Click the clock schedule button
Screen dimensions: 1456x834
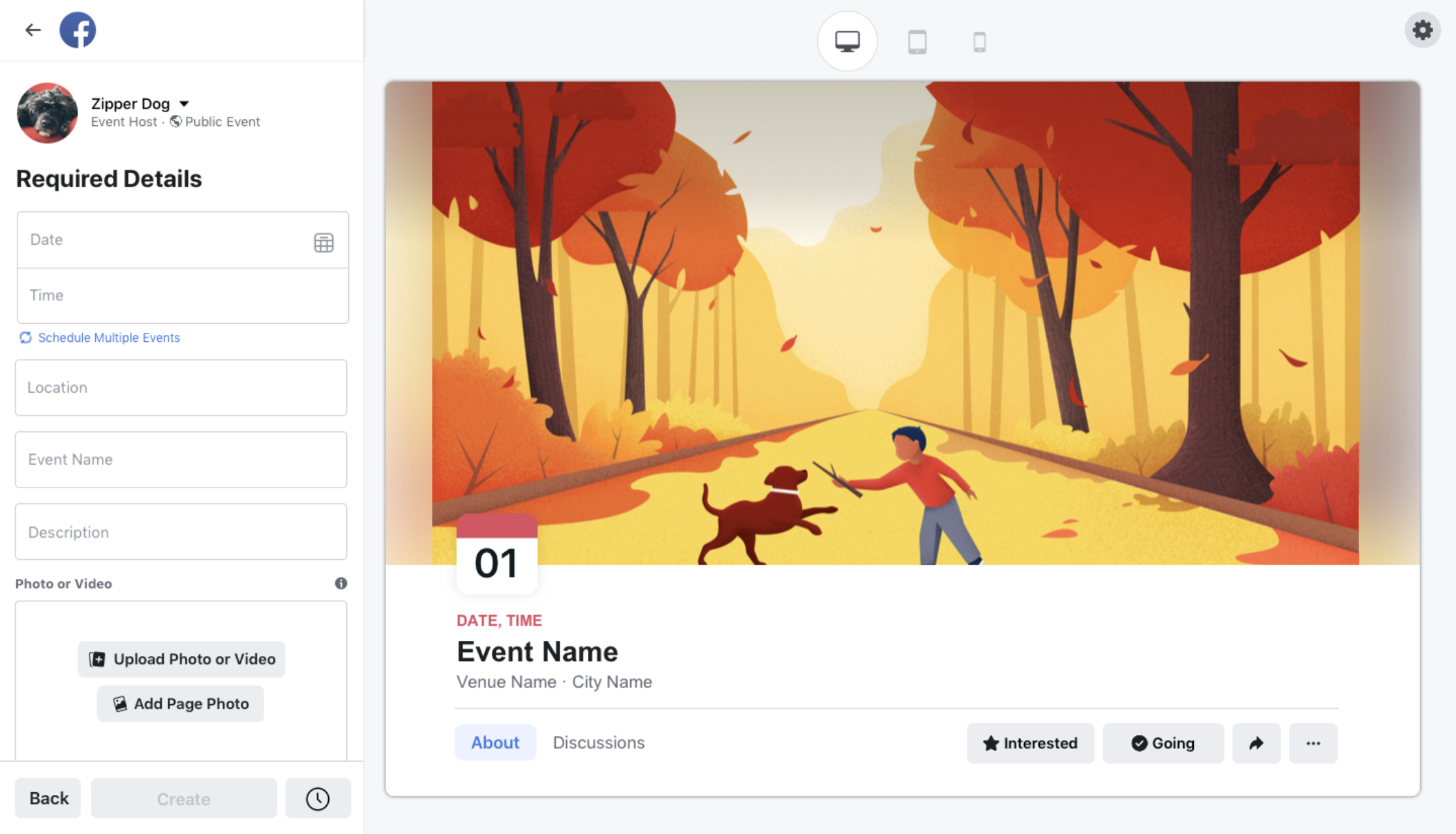(x=318, y=799)
